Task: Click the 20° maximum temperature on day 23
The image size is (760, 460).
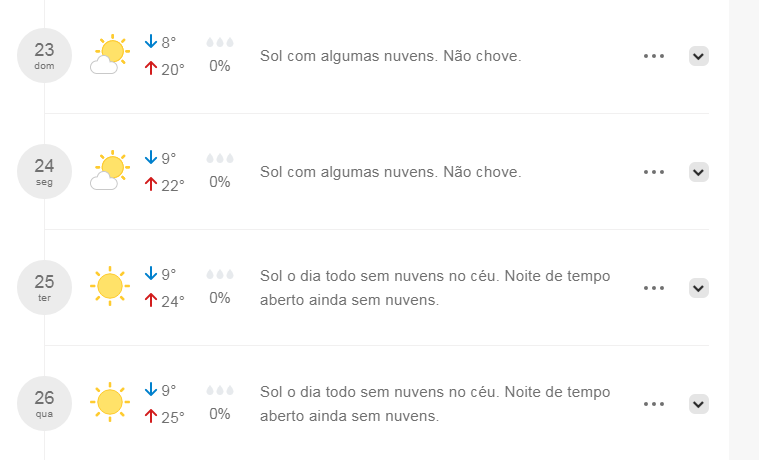Action: [x=165, y=69]
